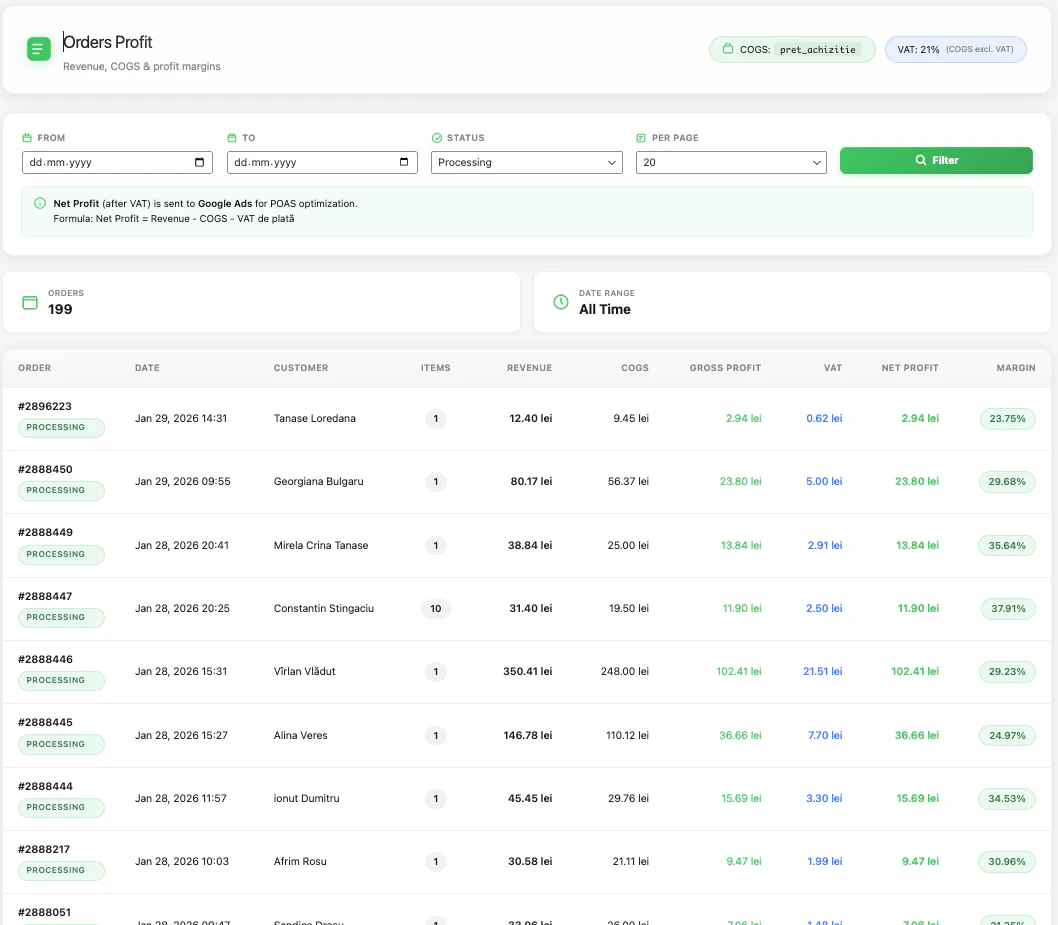Viewport: 1058px width, 925px height.
Task: Click the VAT column header
Action: (x=833, y=368)
